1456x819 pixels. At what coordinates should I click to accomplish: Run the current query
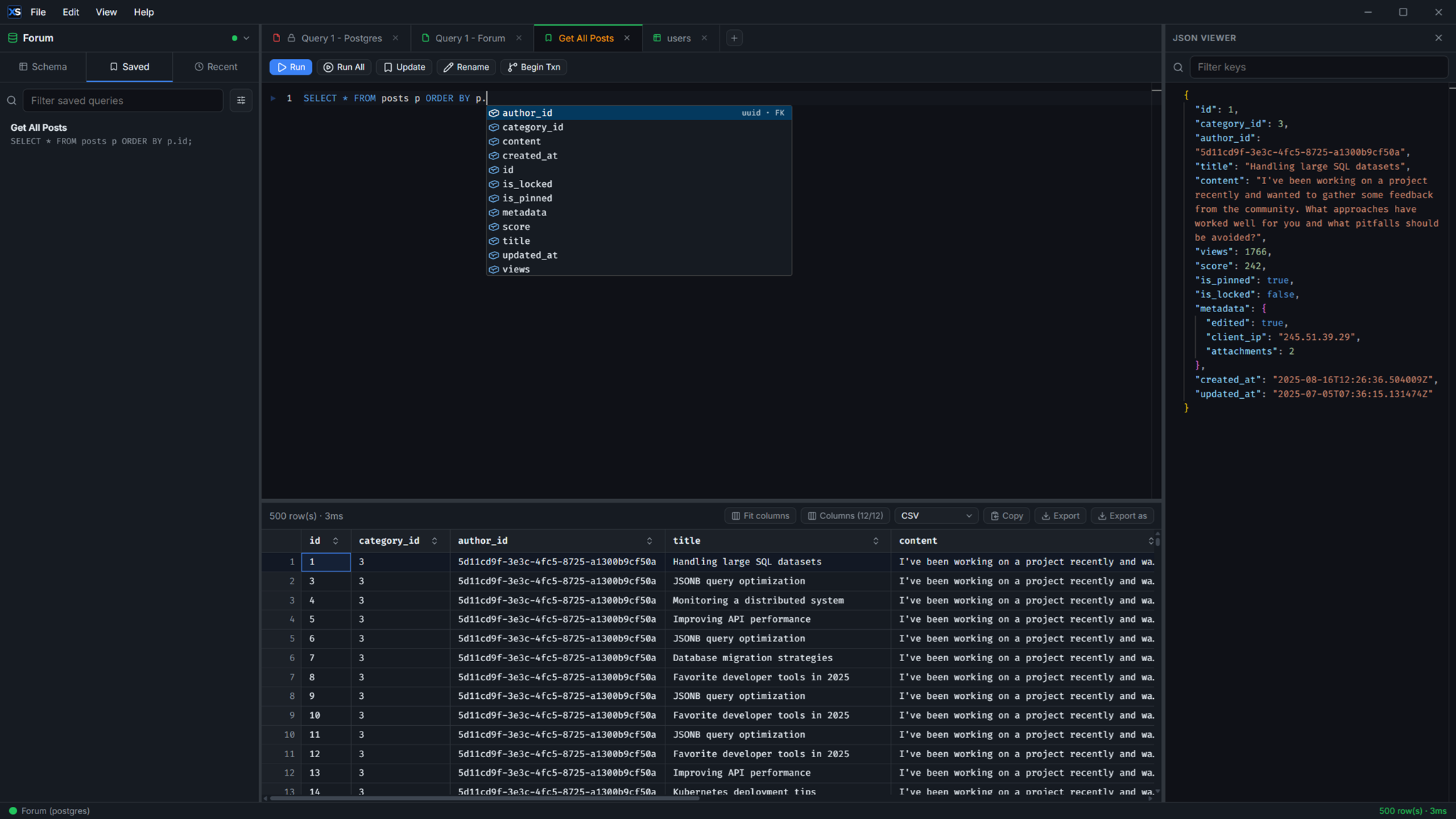(x=291, y=68)
